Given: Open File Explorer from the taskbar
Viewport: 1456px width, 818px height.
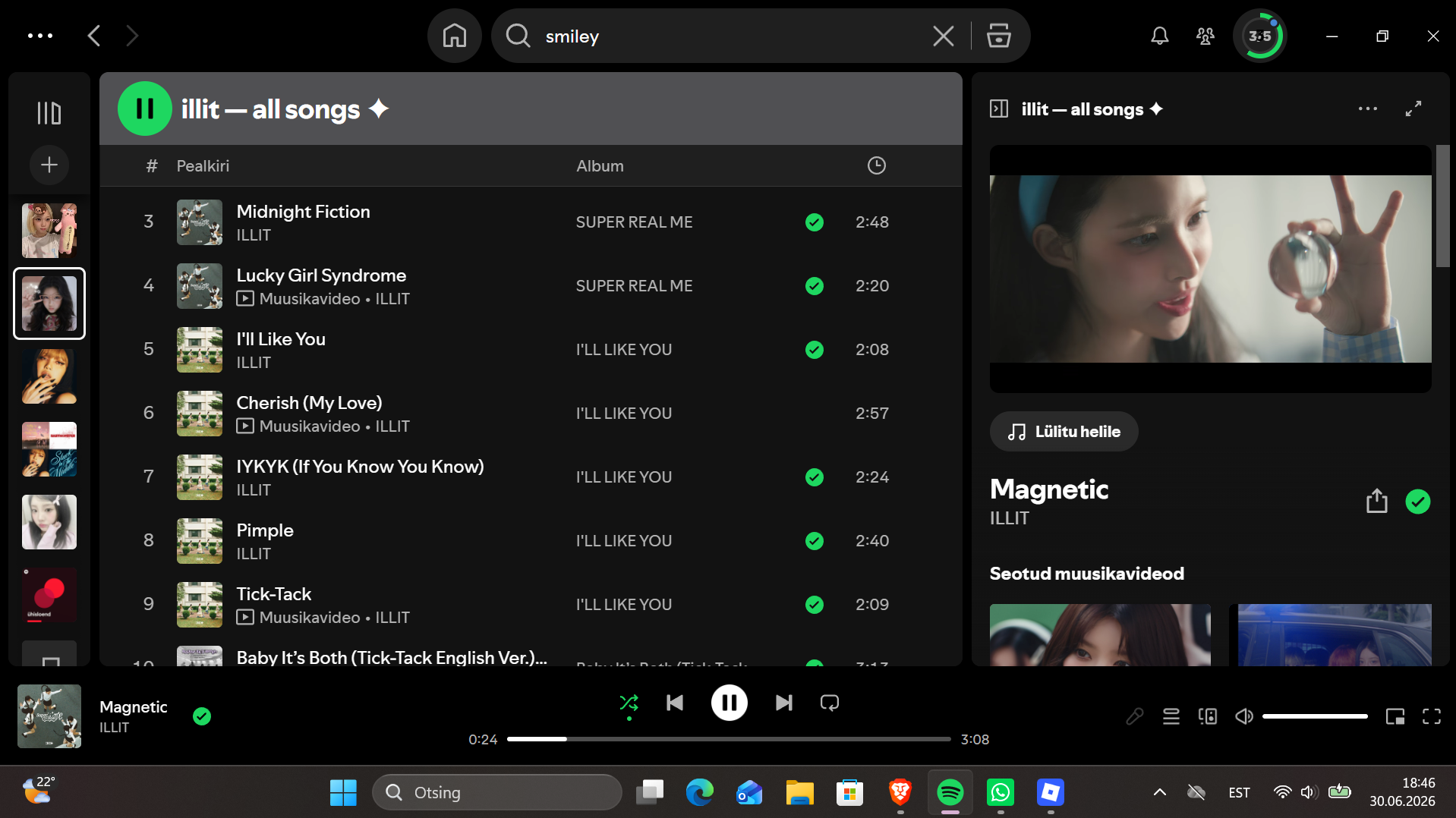Looking at the screenshot, I should point(799,792).
